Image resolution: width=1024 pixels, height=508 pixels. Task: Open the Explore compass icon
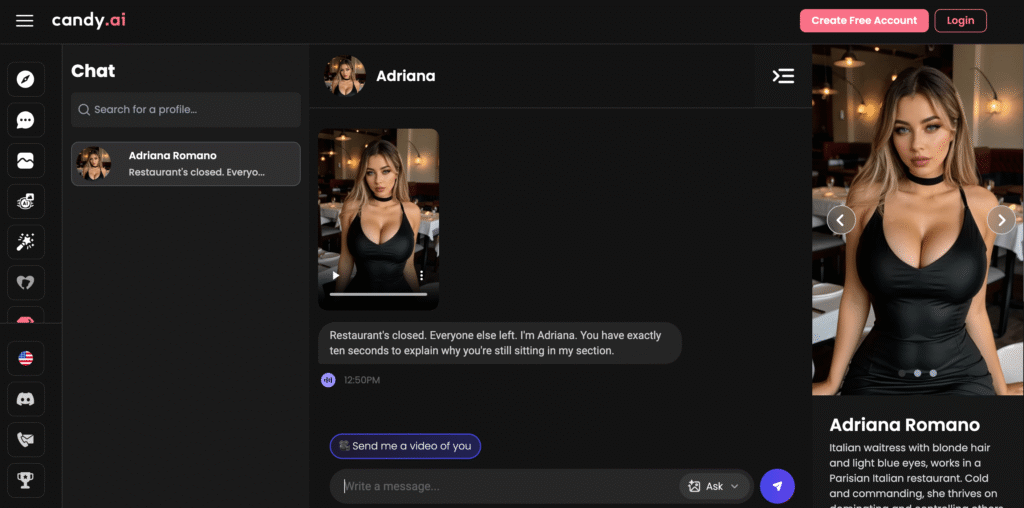click(26, 79)
